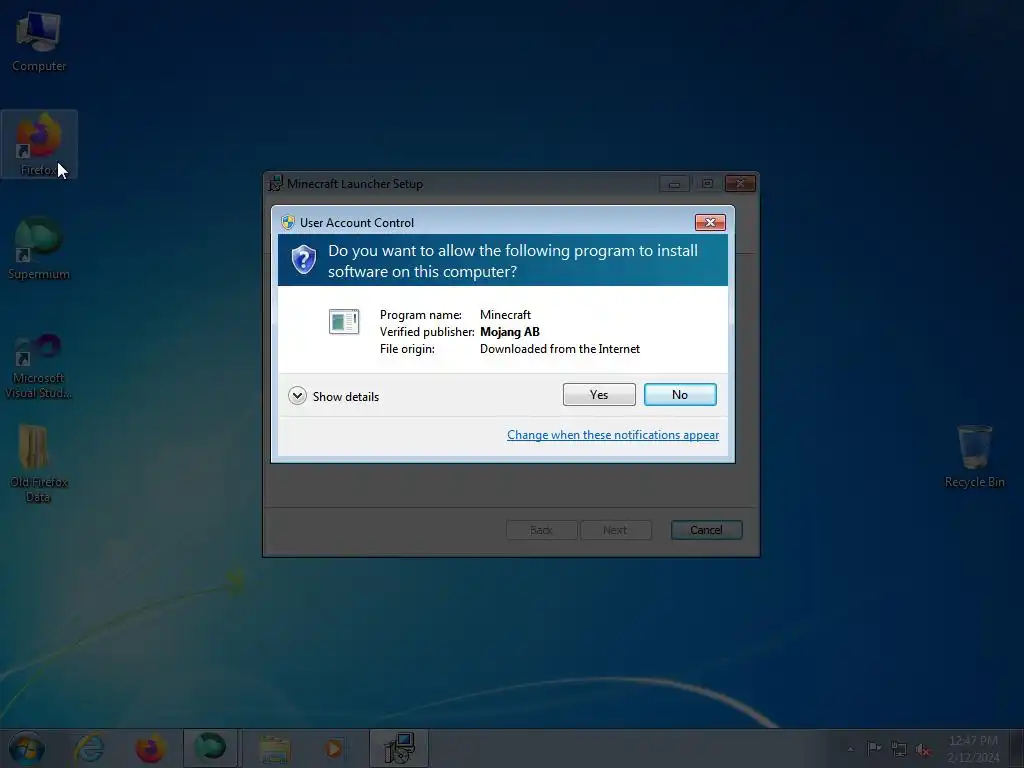Screen dimensions: 1024x768
Task: Click the UAC shield question icon
Action: click(x=304, y=260)
